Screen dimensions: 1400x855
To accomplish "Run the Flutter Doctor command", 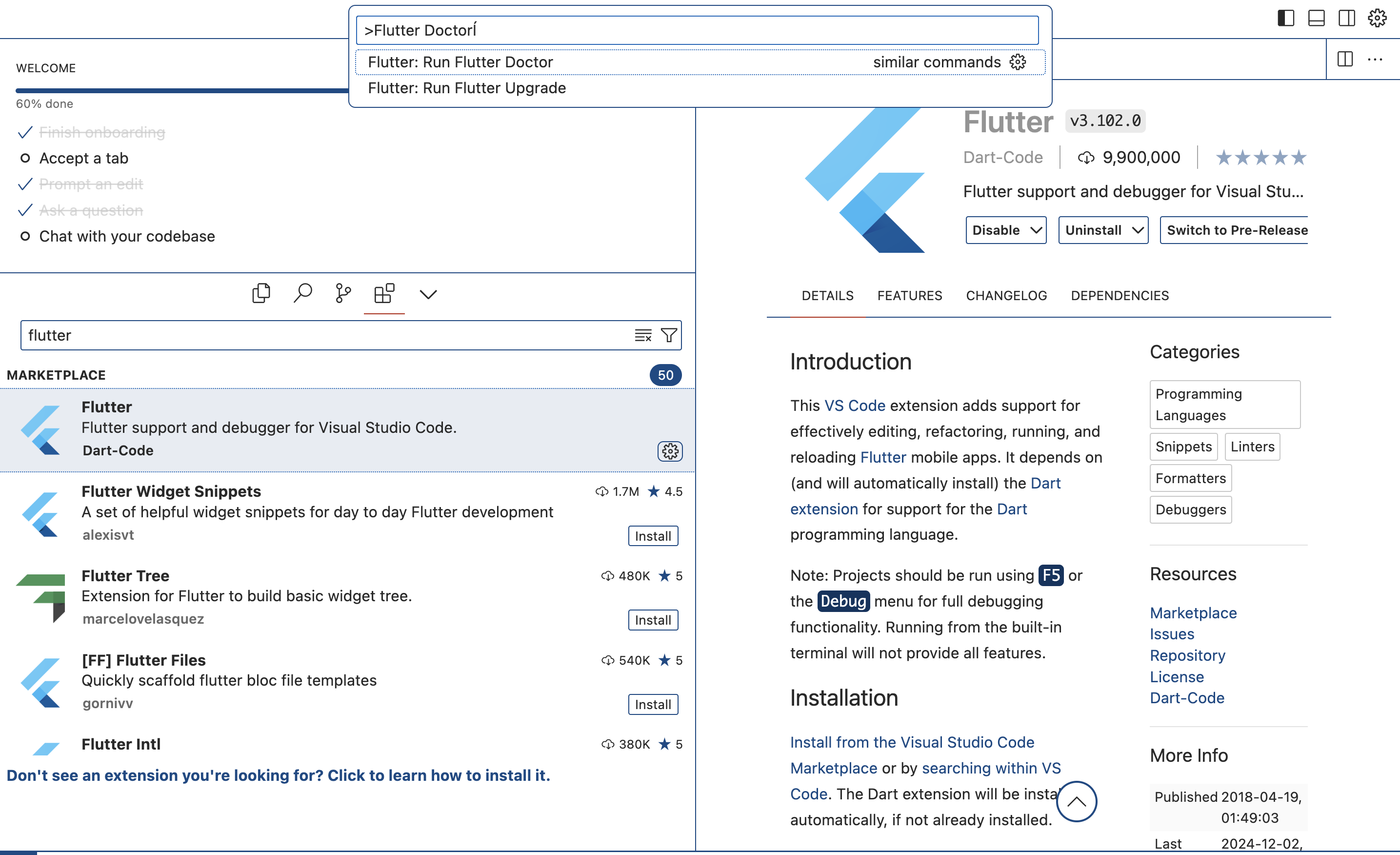I will coord(700,62).
